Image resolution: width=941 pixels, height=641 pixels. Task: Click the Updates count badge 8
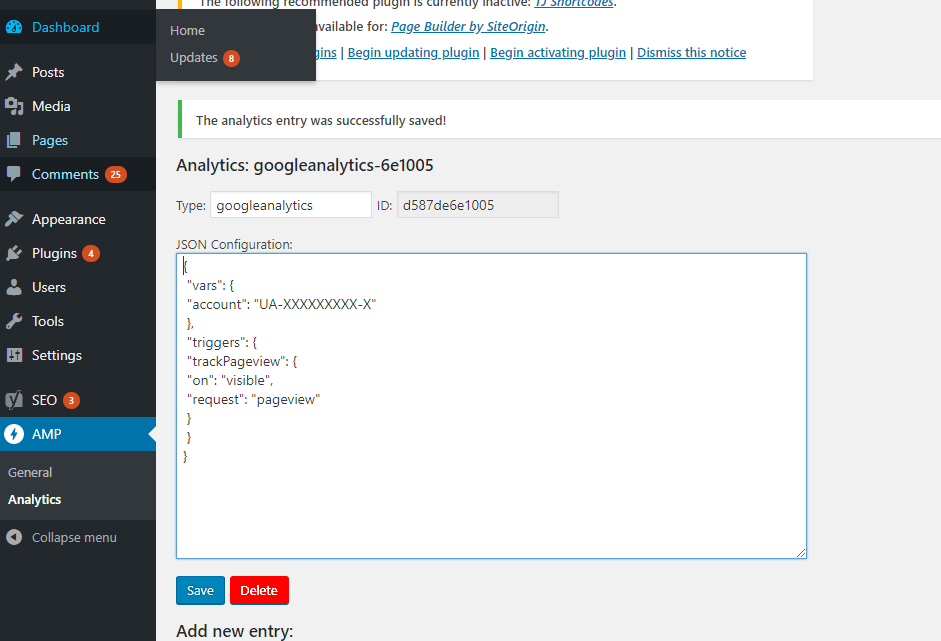tap(231, 58)
